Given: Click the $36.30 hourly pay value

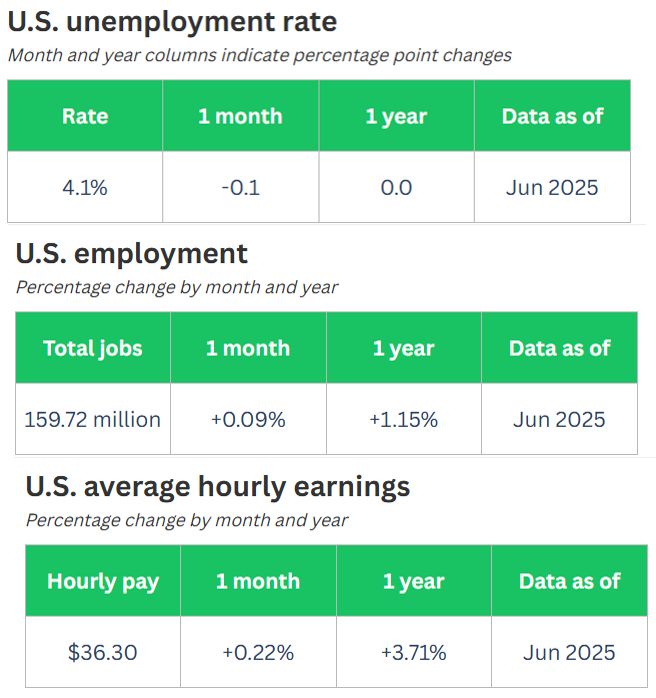Looking at the screenshot, I should [x=103, y=652].
